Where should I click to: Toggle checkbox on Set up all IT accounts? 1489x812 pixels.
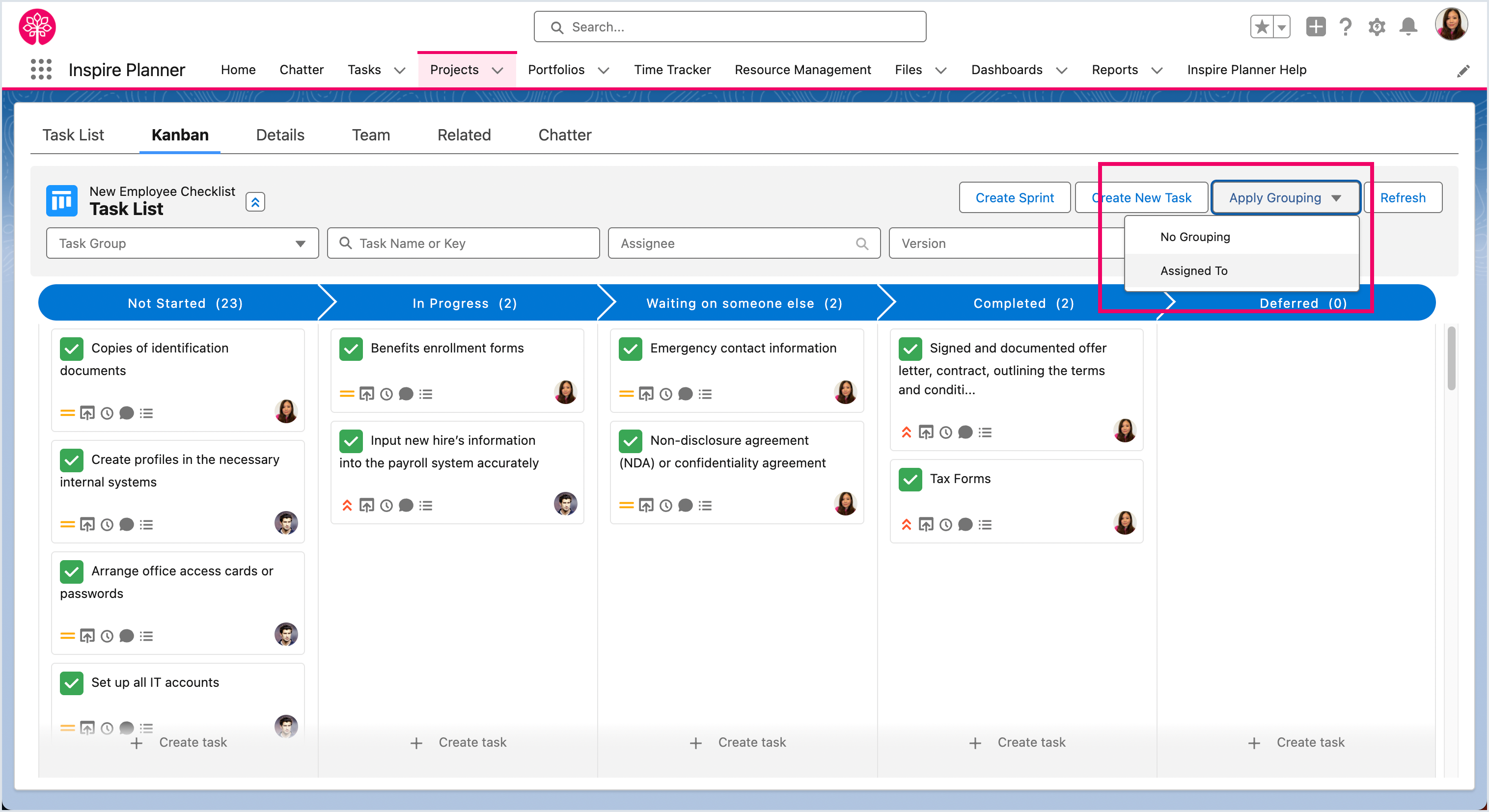(x=72, y=684)
